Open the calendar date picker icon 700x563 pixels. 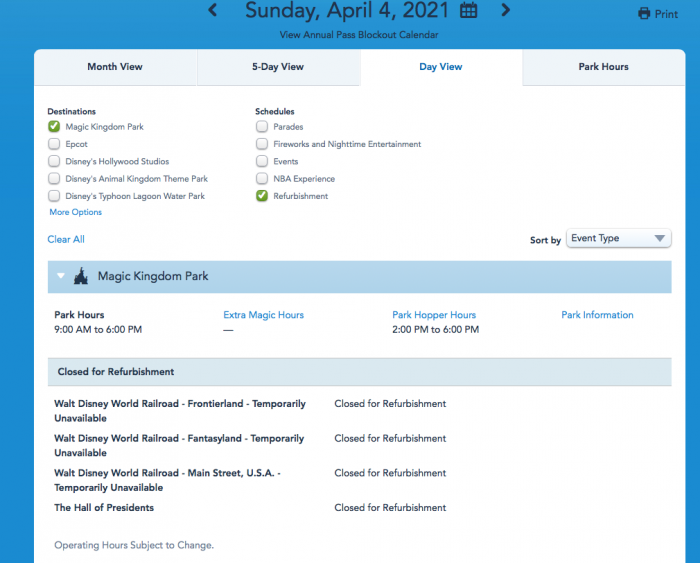(468, 11)
